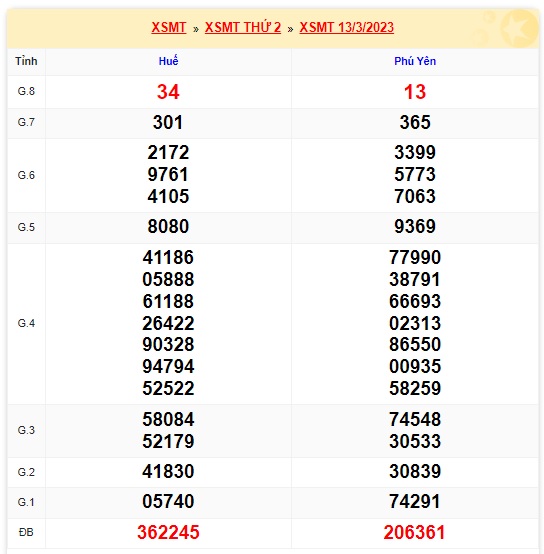Select Phú Yên G.1 number 74291
544x554 pixels.
pyautogui.click(x=415, y=501)
